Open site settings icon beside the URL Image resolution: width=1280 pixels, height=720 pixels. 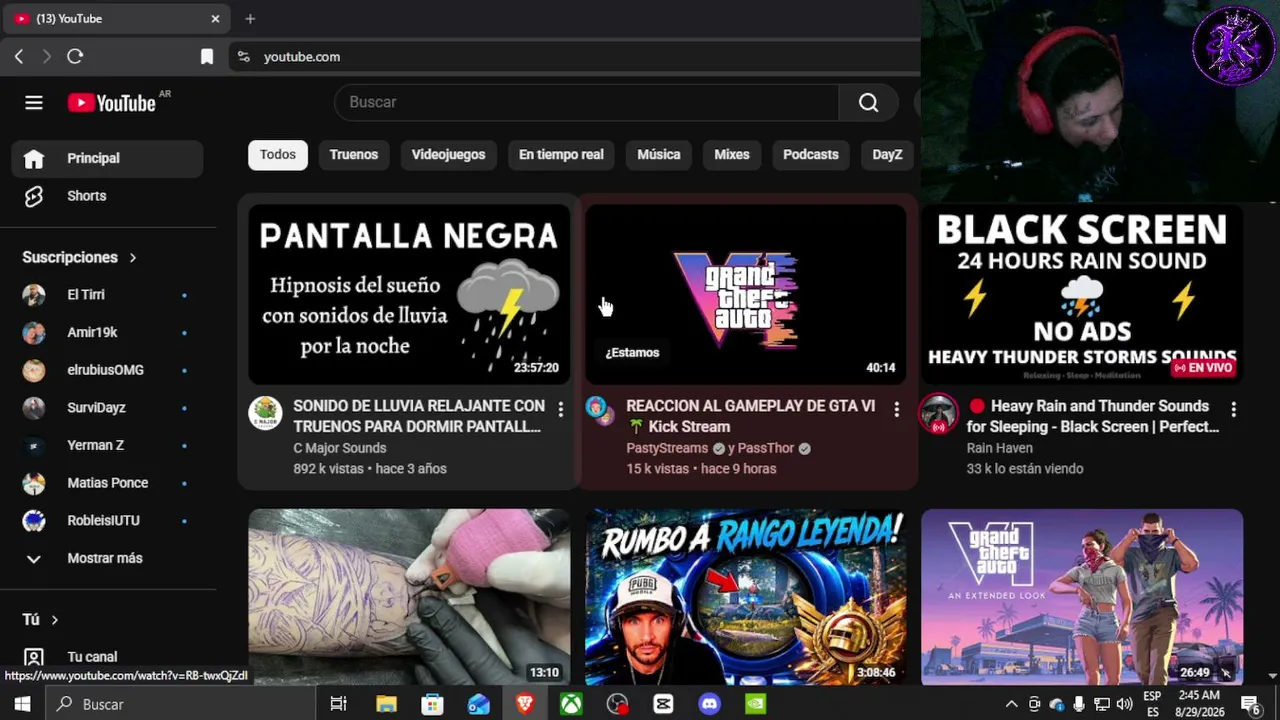click(x=243, y=57)
